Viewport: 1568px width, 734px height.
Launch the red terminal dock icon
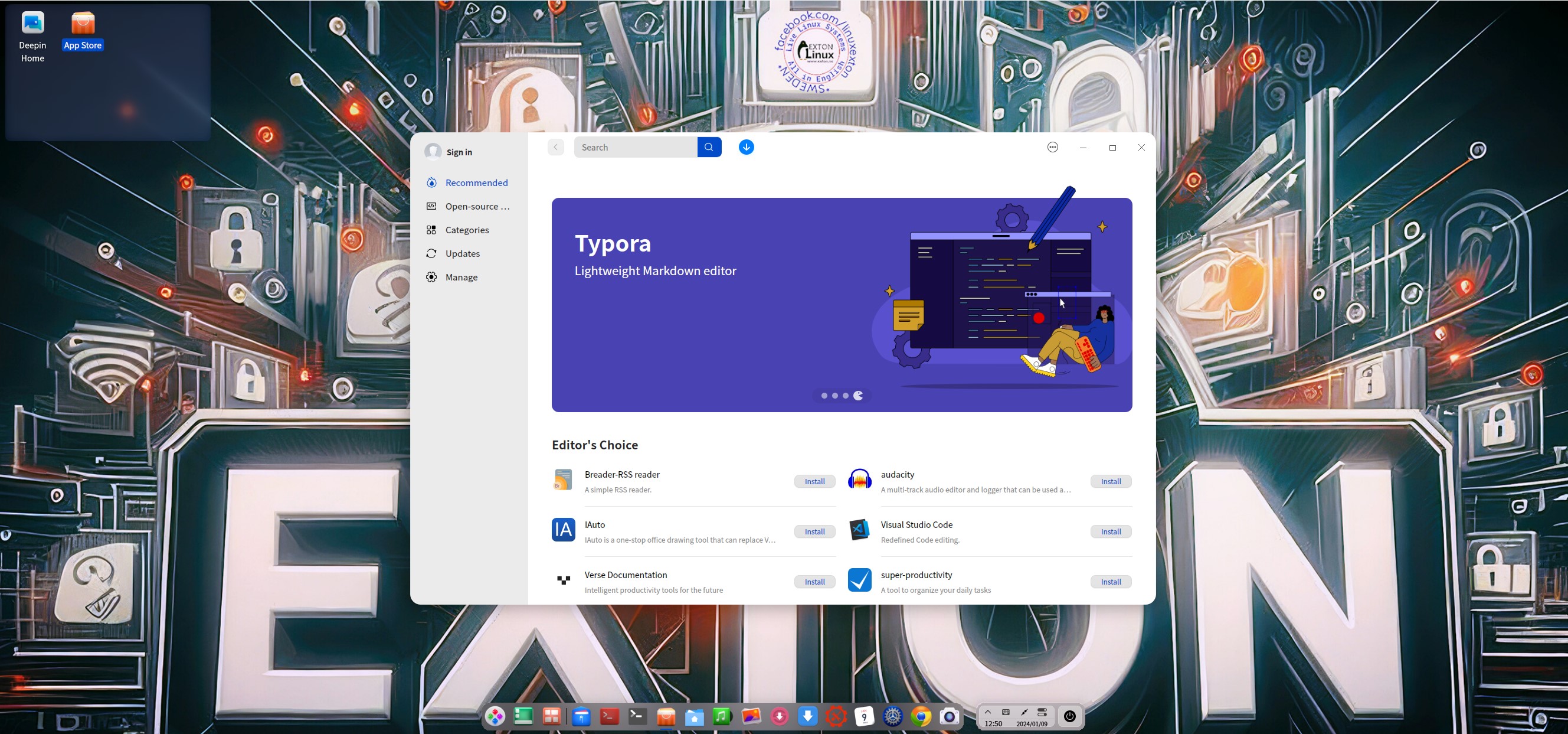tap(609, 716)
